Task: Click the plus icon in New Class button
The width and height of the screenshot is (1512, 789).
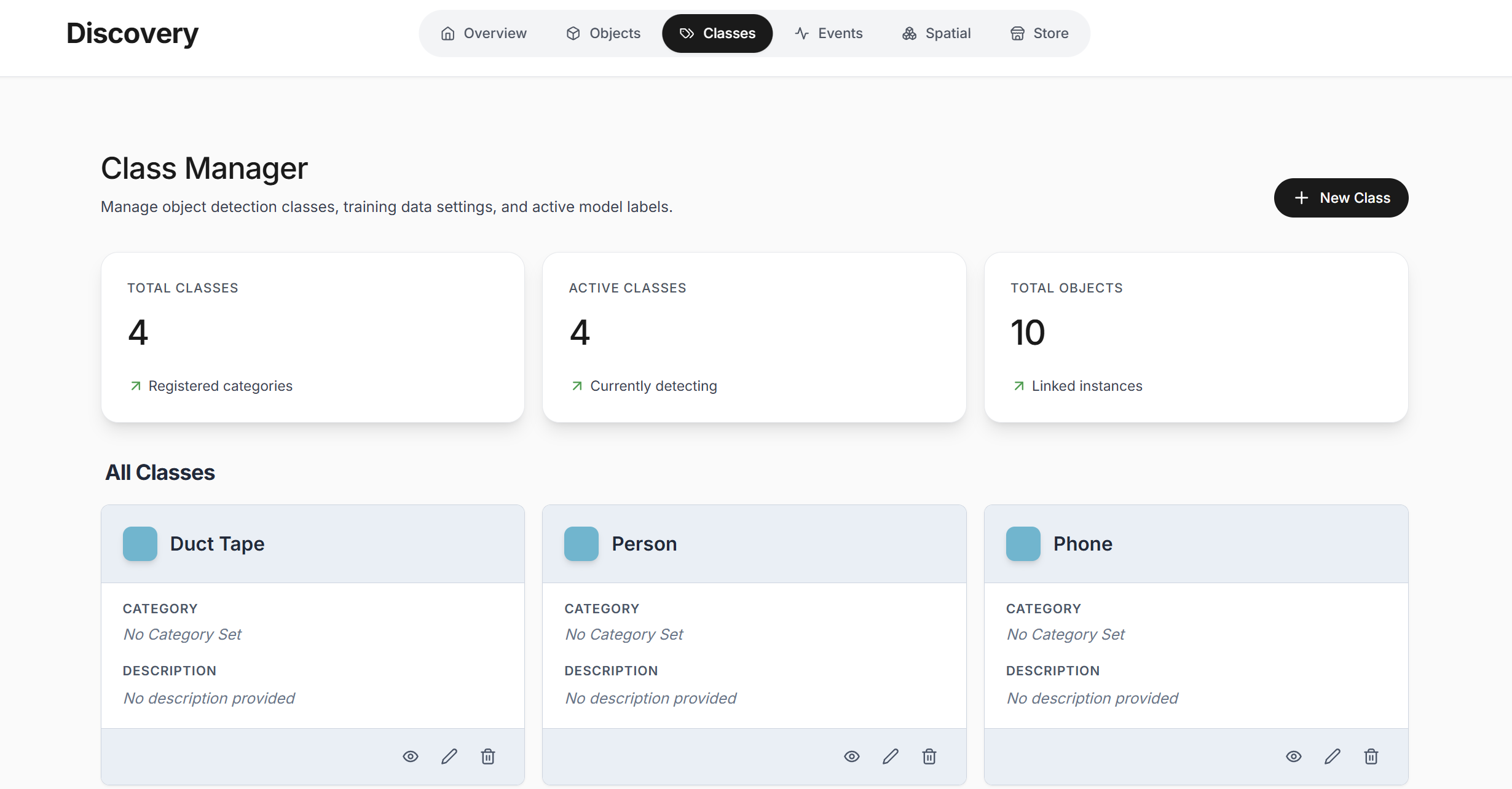Action: (1301, 198)
